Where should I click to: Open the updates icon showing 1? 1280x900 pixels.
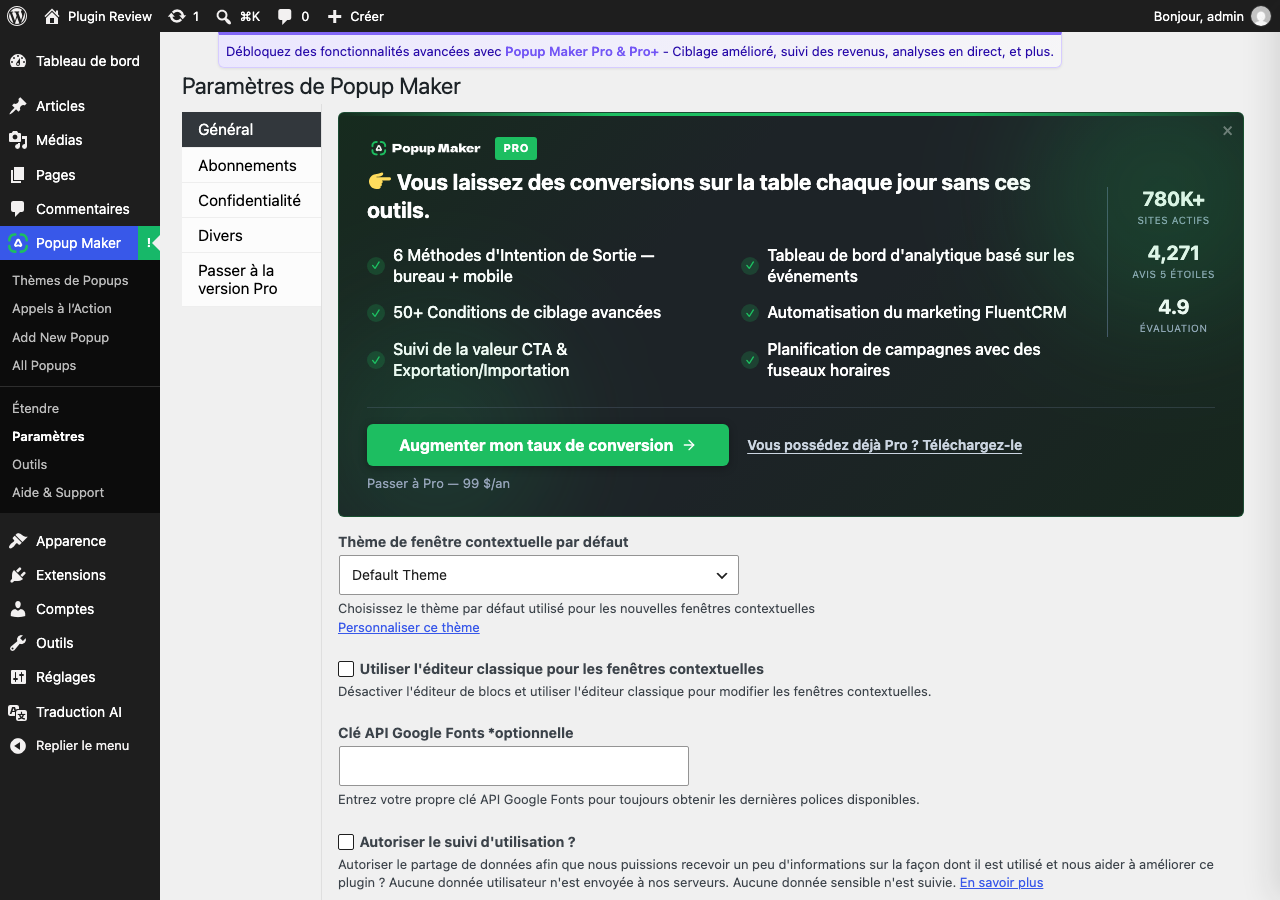(177, 16)
